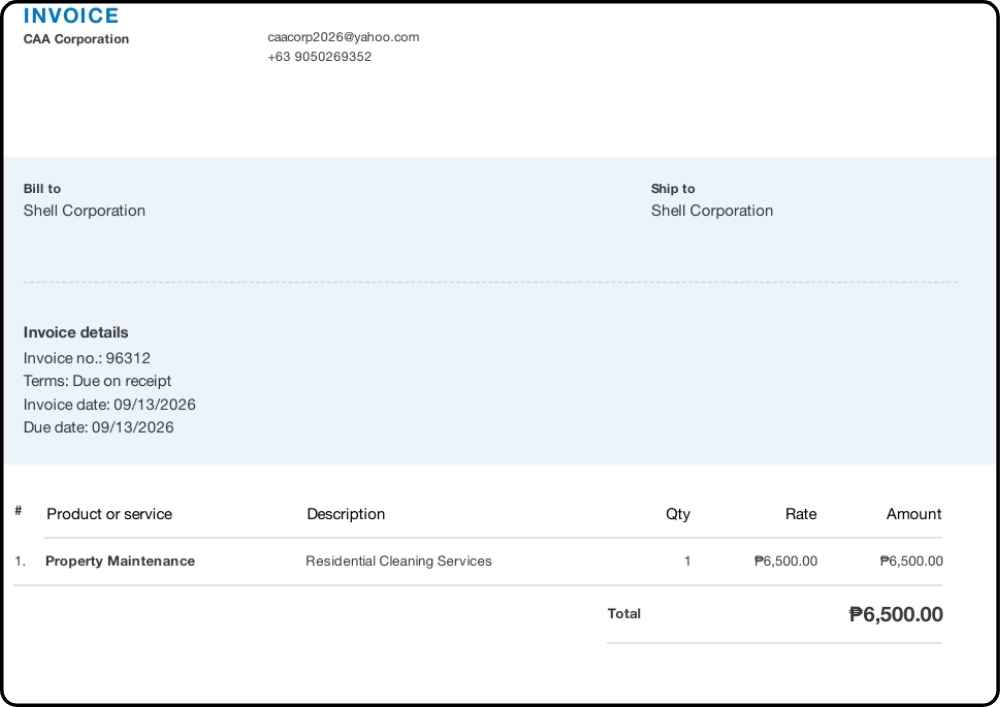1000x707 pixels.
Task: Select the CAA Corporation company name
Action: tap(76, 39)
